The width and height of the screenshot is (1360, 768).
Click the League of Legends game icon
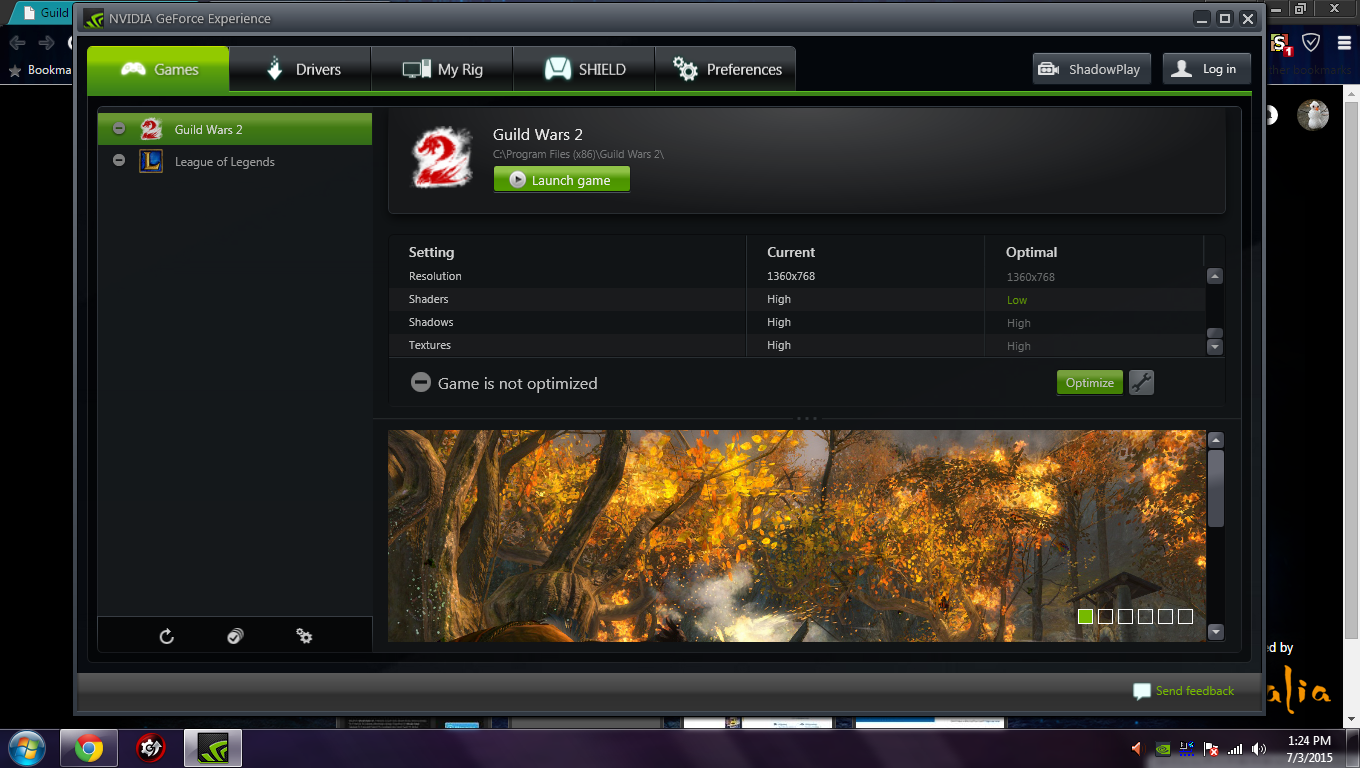pos(151,161)
